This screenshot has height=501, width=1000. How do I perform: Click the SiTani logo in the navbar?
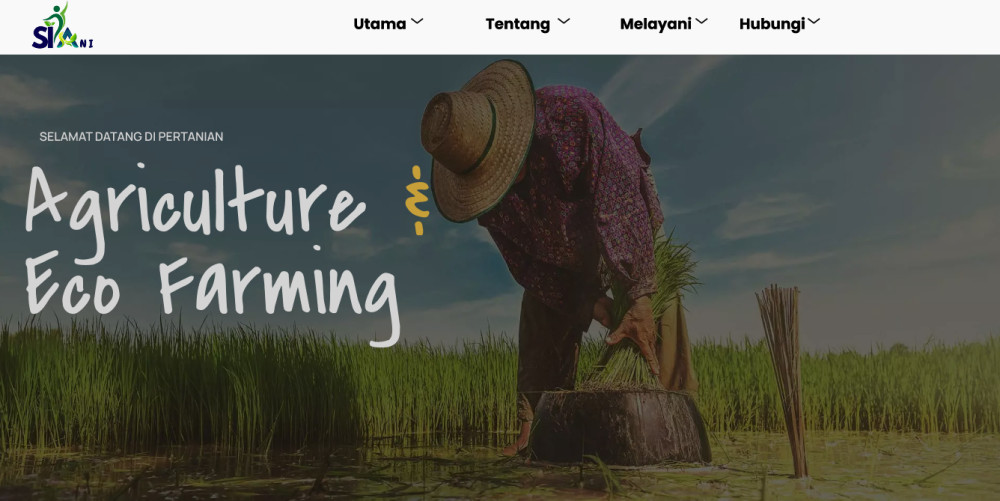(x=62, y=26)
